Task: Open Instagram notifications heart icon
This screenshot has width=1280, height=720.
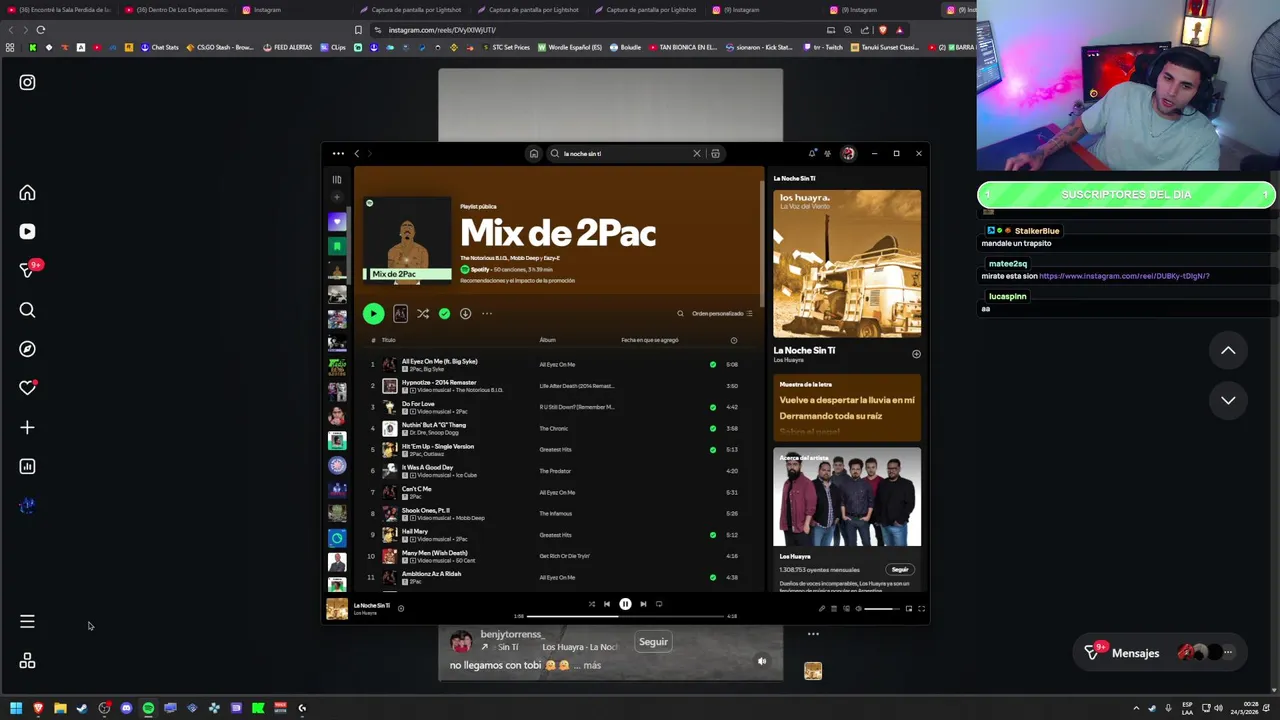Action: click(27, 388)
